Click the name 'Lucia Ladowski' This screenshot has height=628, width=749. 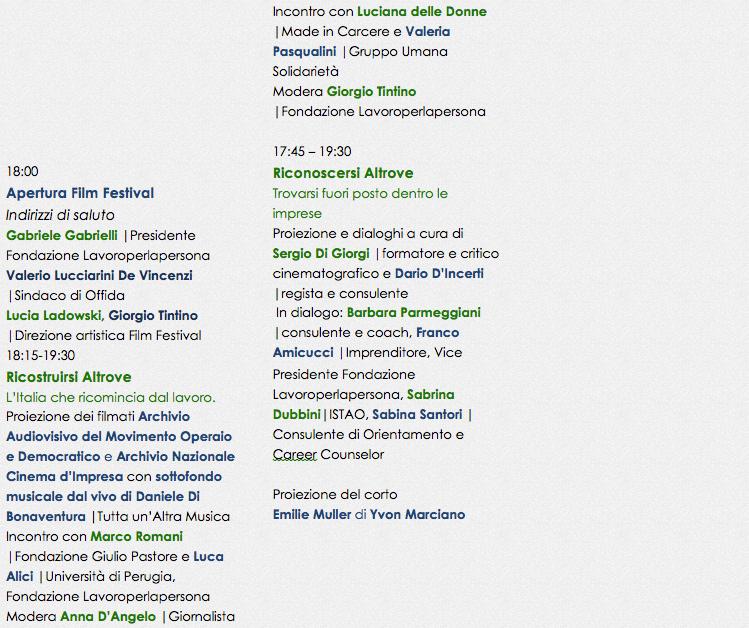pyautogui.click(x=54, y=316)
